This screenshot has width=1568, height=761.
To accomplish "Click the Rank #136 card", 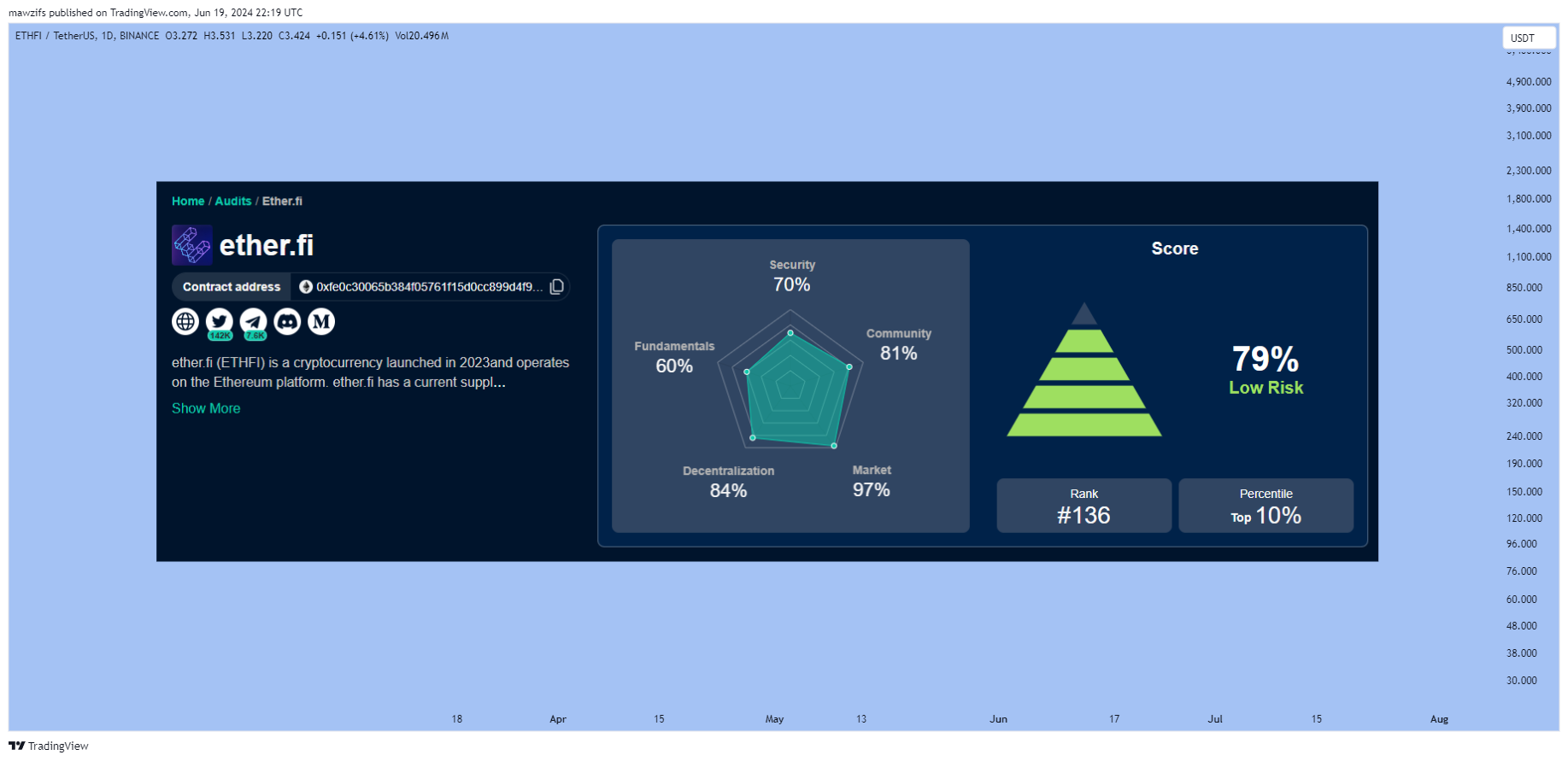I will tap(1084, 506).
